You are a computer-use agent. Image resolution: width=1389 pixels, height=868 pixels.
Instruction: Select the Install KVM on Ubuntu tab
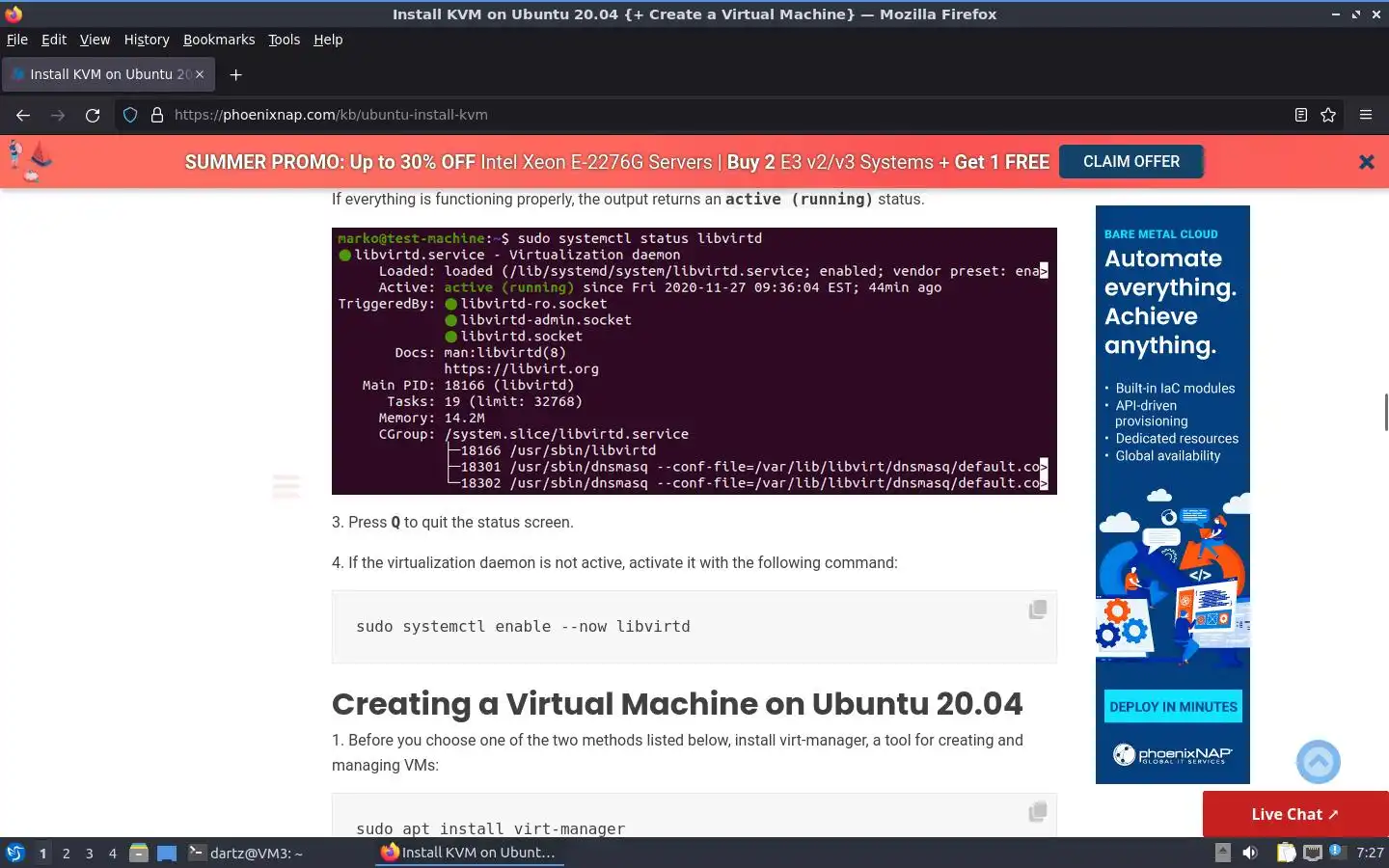point(108,74)
